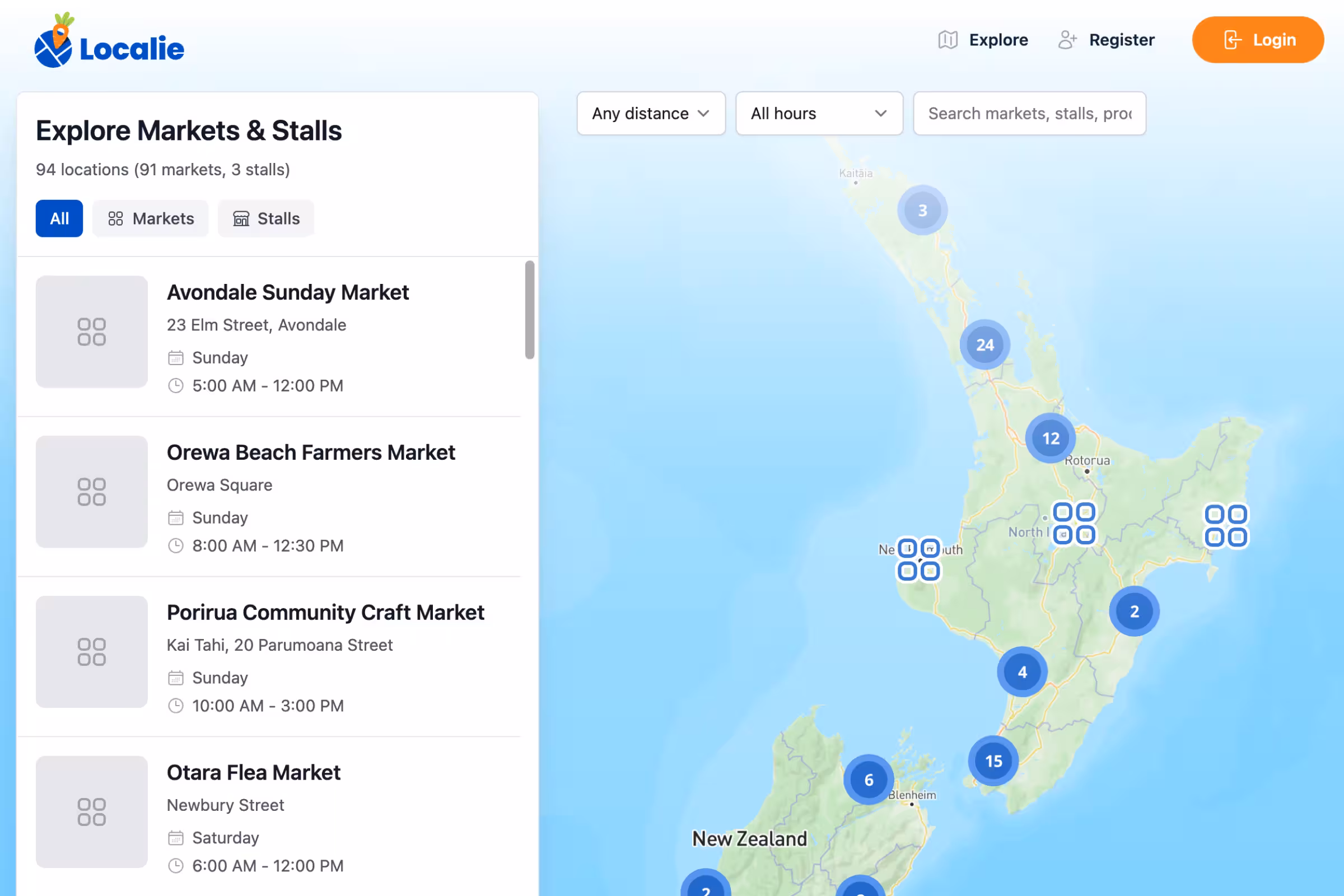
Task: Filter list by Stalls
Action: (267, 218)
